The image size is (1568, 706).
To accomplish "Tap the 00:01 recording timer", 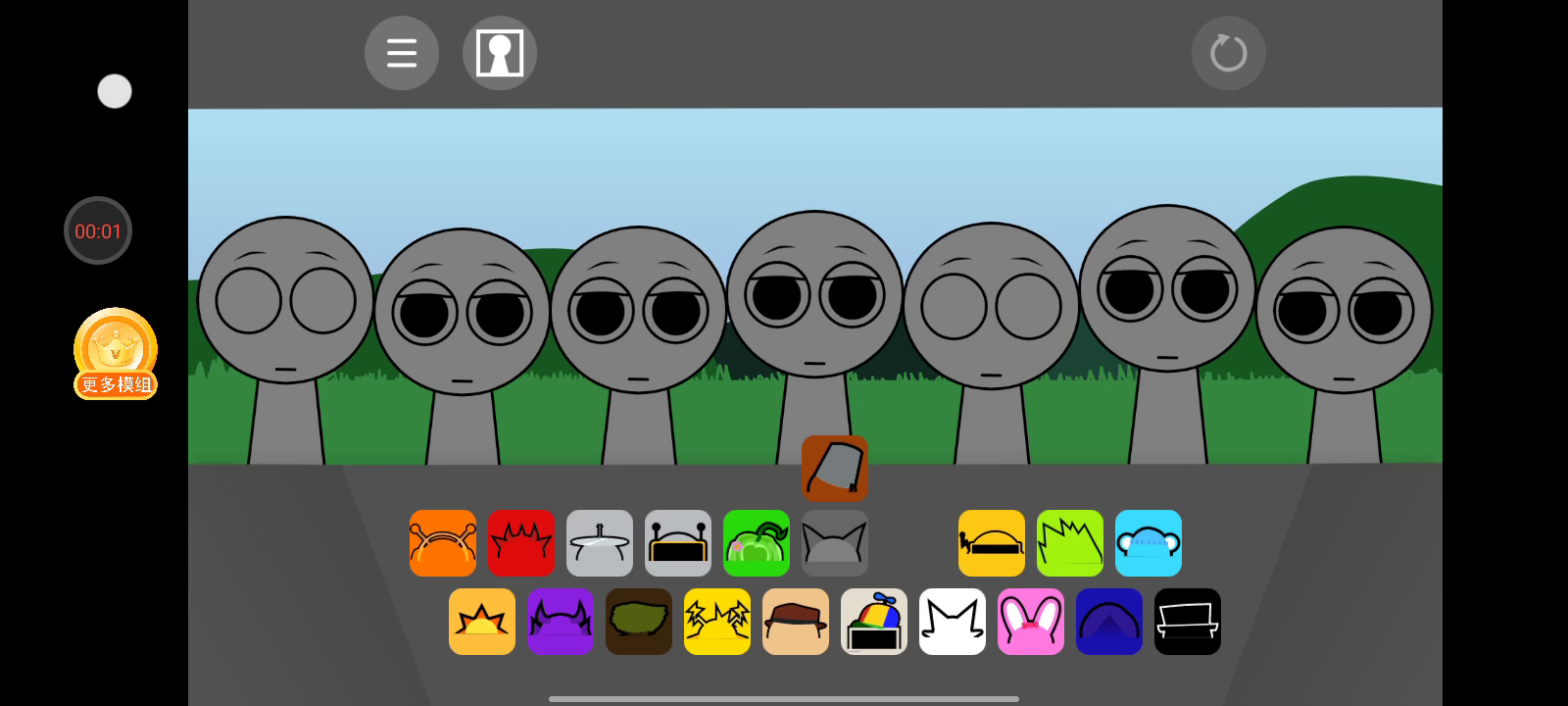I will click(98, 231).
